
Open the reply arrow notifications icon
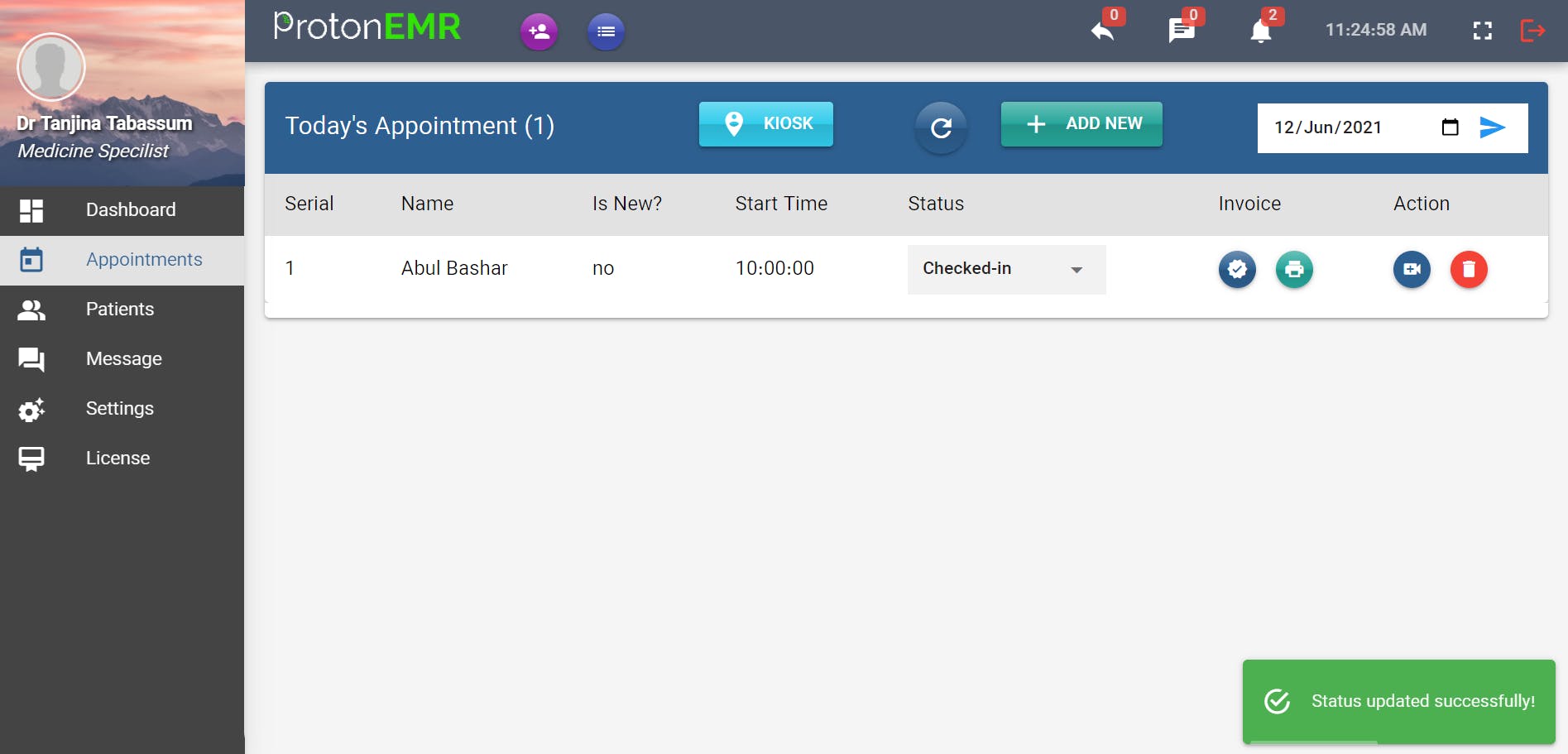pos(1103,31)
